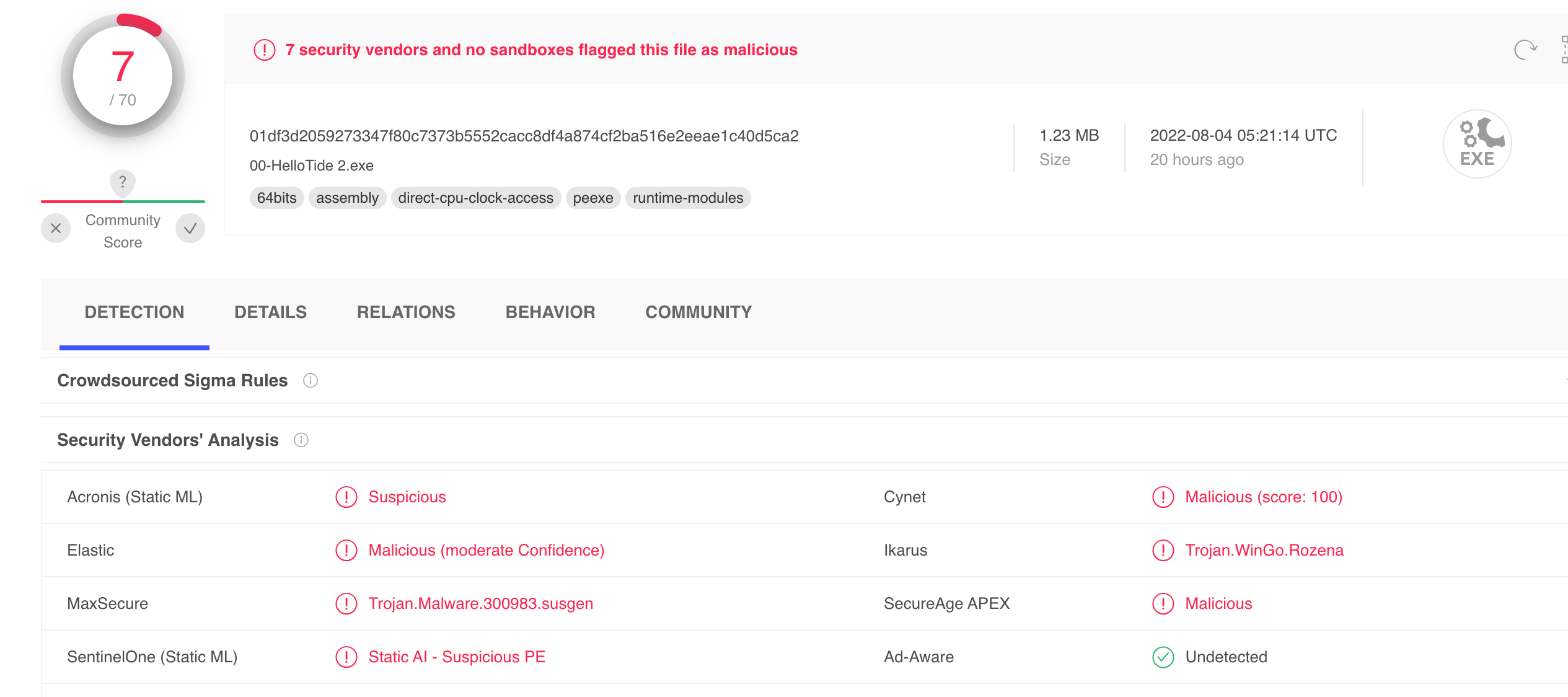
Task: Click the red alert icon in banner
Action: 265,50
